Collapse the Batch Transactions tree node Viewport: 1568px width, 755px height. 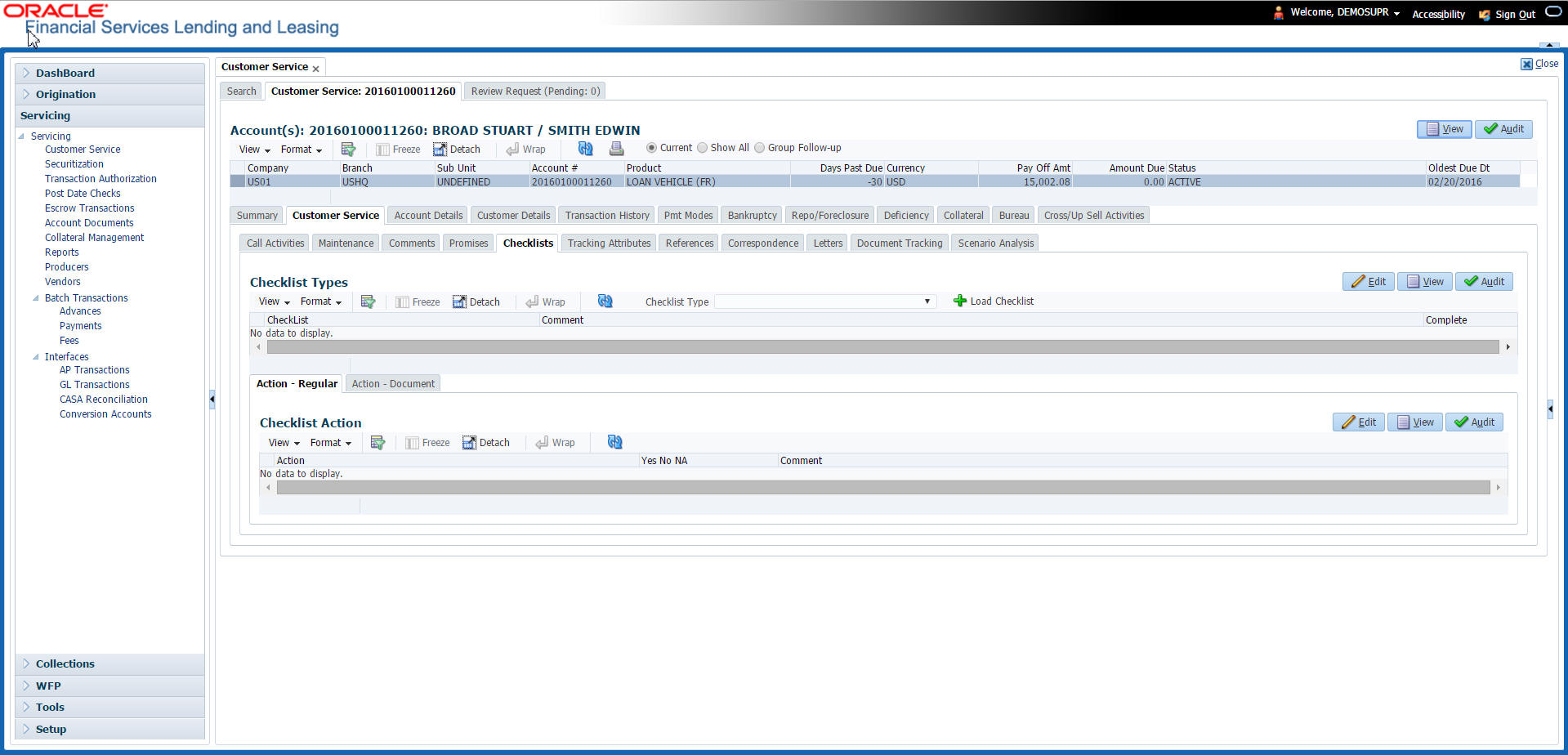(x=36, y=298)
